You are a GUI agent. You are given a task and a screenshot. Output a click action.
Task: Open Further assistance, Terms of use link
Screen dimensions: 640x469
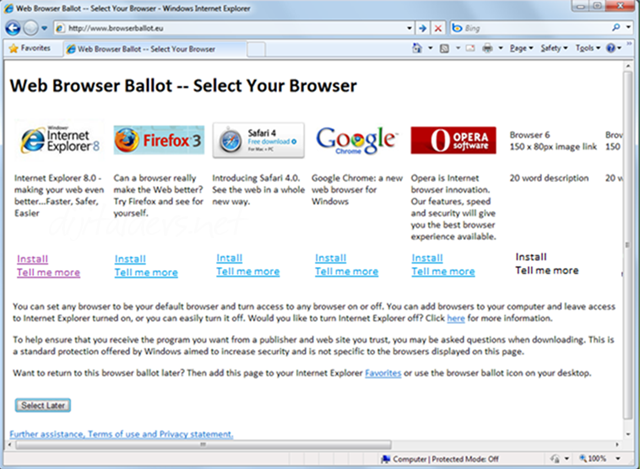tap(121, 434)
